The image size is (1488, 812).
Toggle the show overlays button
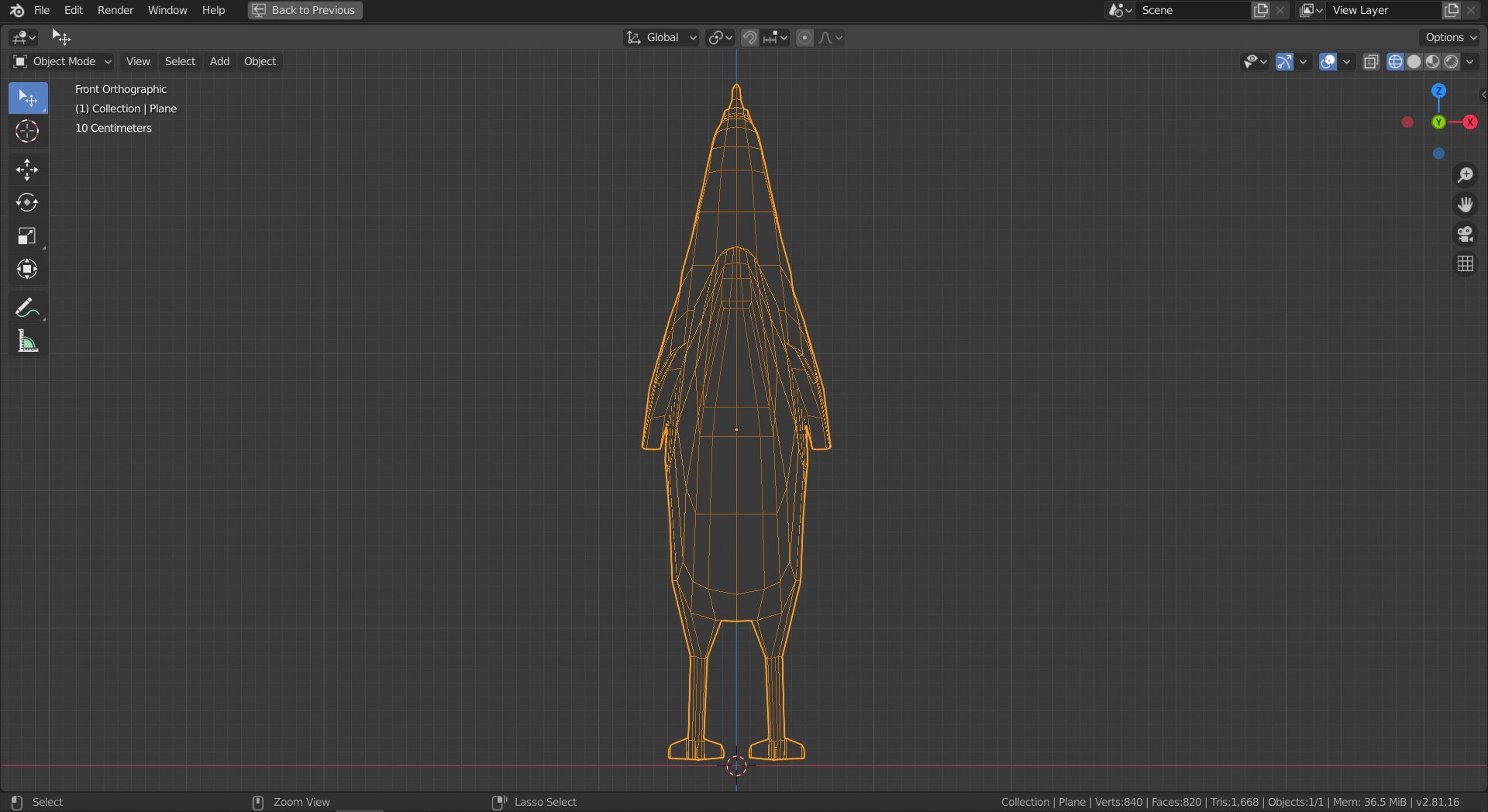[1328, 62]
